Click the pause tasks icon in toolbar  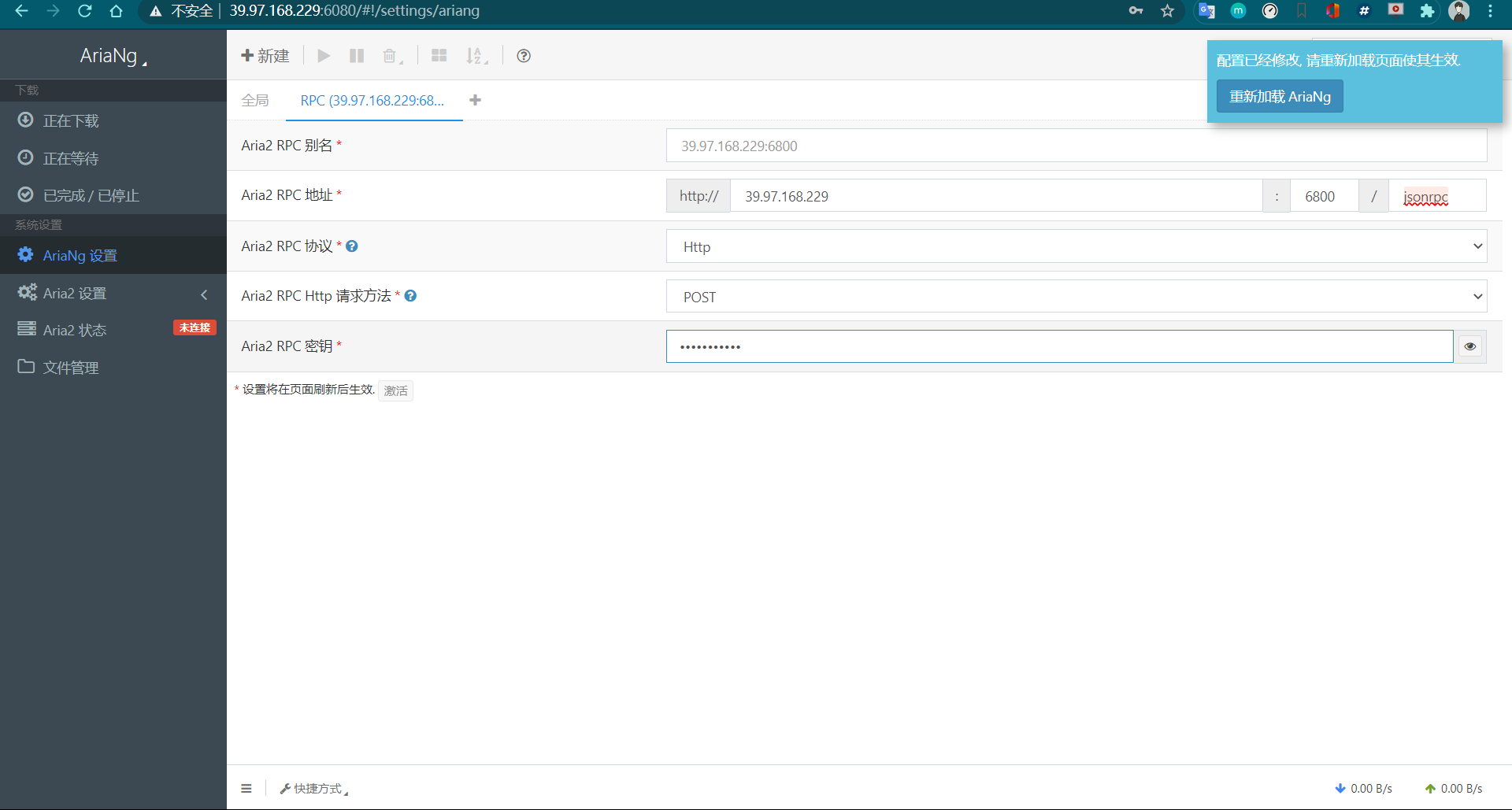tap(357, 56)
